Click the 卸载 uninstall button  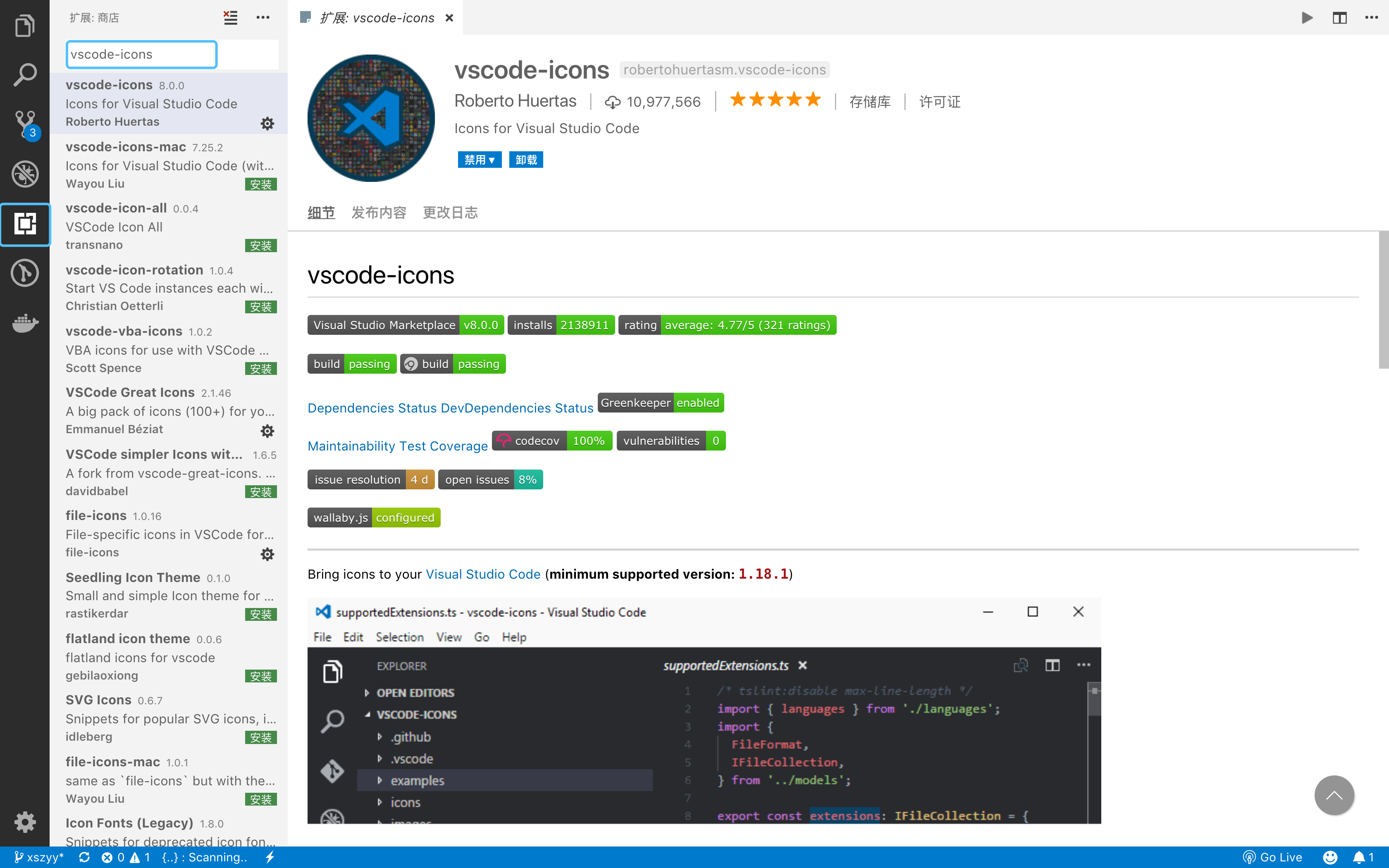tap(526, 160)
